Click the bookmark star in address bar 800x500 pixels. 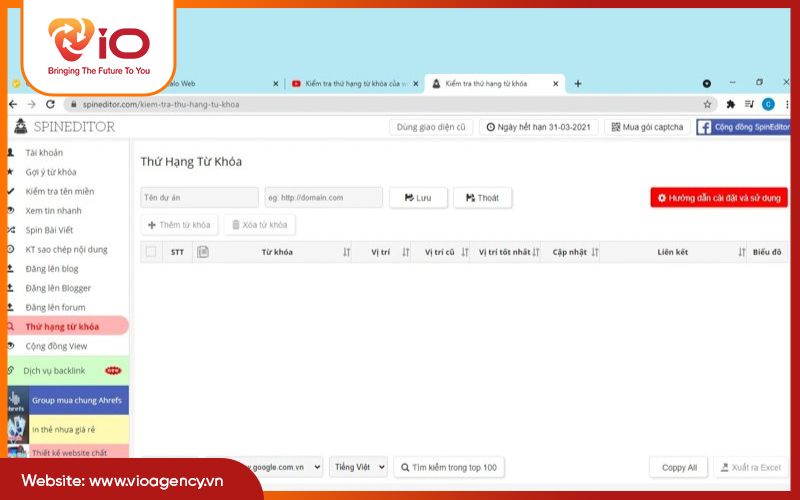(x=707, y=104)
